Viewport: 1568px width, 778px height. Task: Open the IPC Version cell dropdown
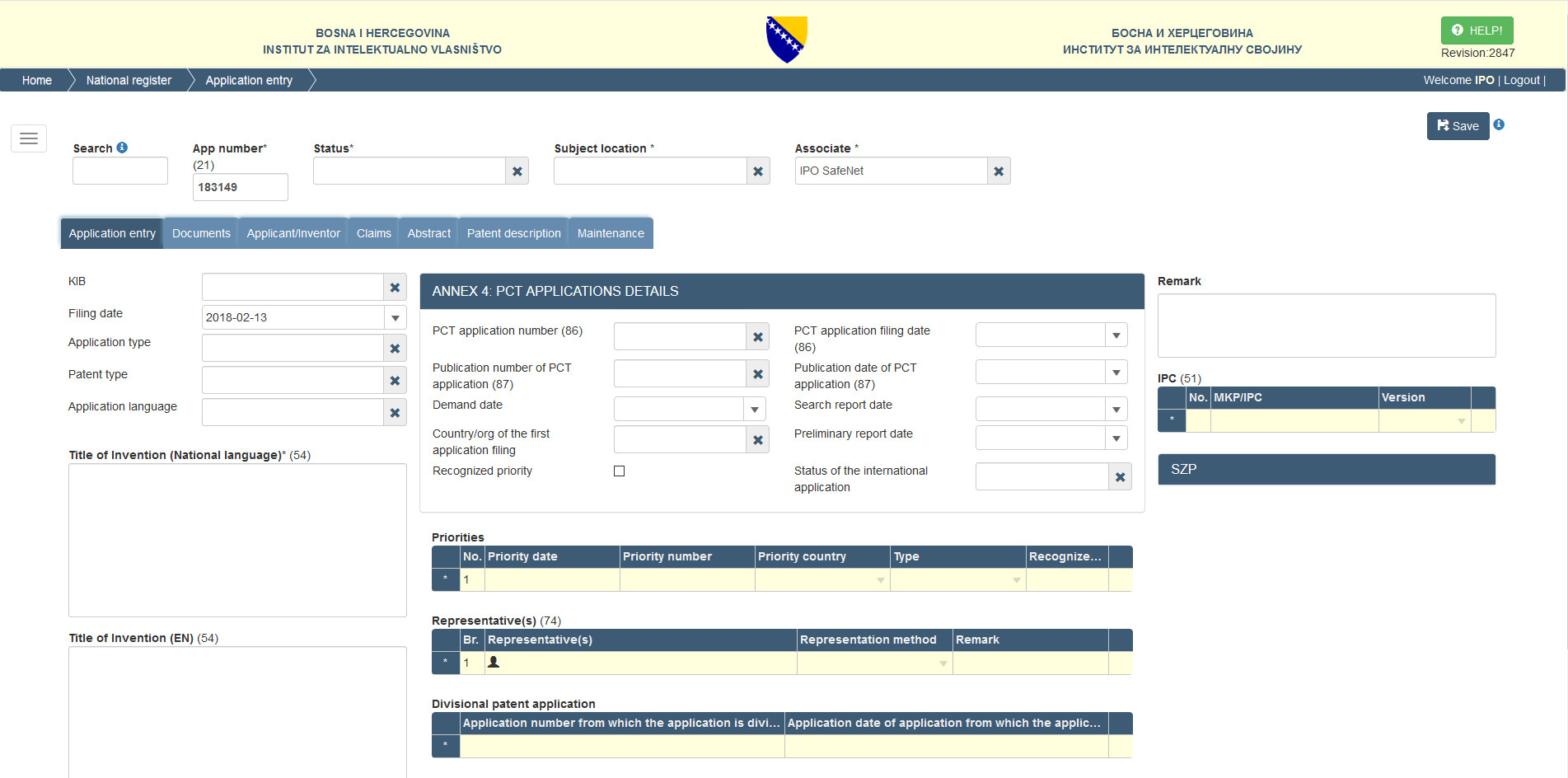pos(1462,421)
